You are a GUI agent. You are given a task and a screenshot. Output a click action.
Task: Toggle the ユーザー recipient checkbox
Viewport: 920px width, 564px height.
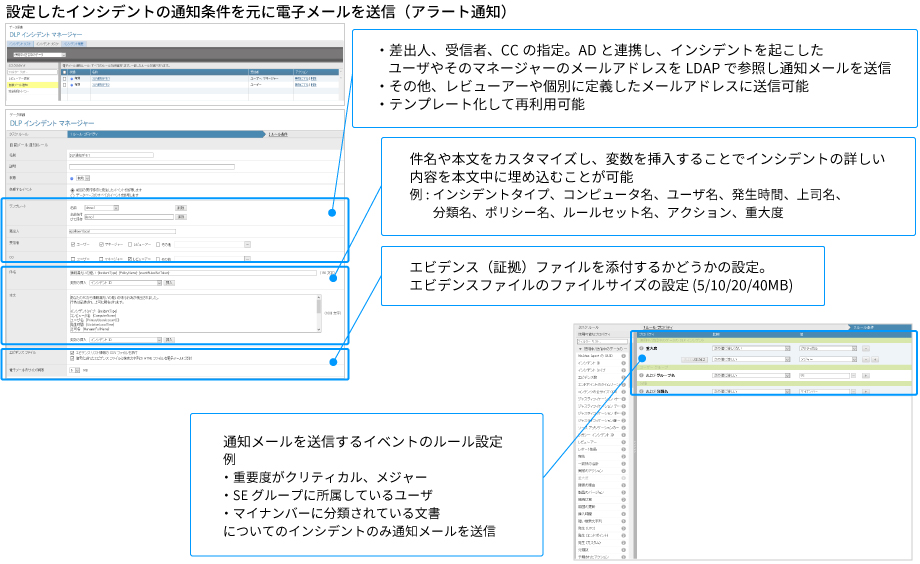point(73,244)
